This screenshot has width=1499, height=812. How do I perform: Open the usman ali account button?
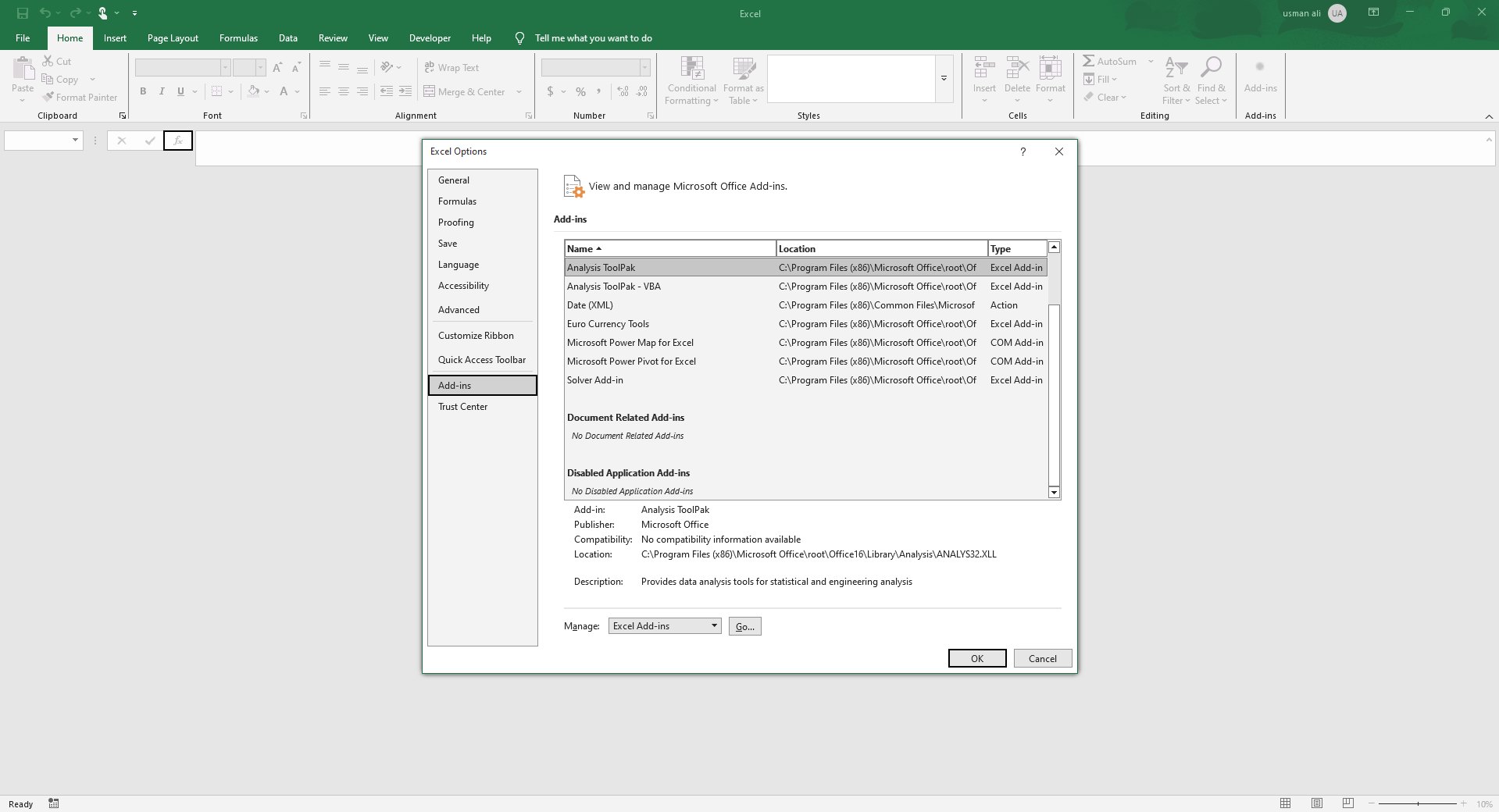pos(1314,13)
